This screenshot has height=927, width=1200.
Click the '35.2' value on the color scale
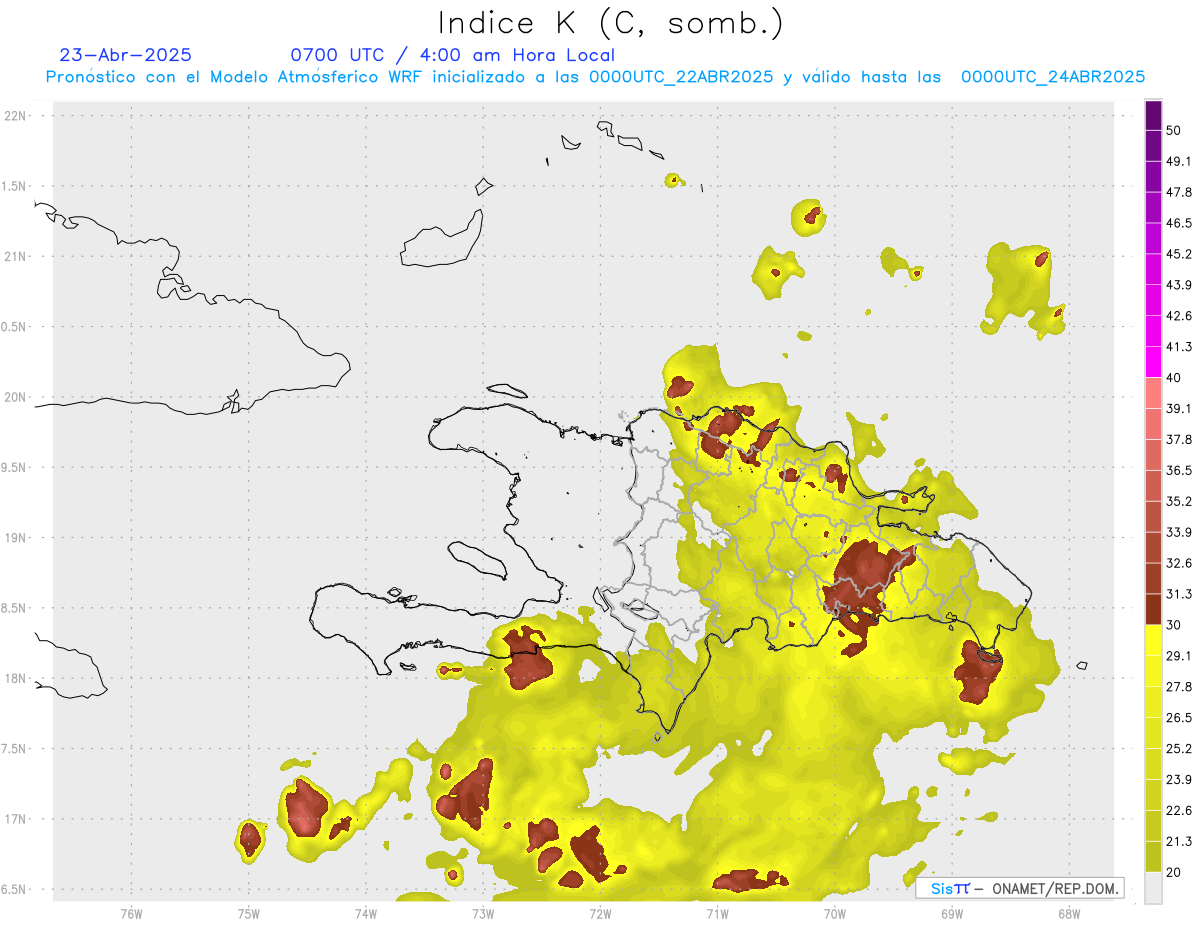click(1179, 501)
